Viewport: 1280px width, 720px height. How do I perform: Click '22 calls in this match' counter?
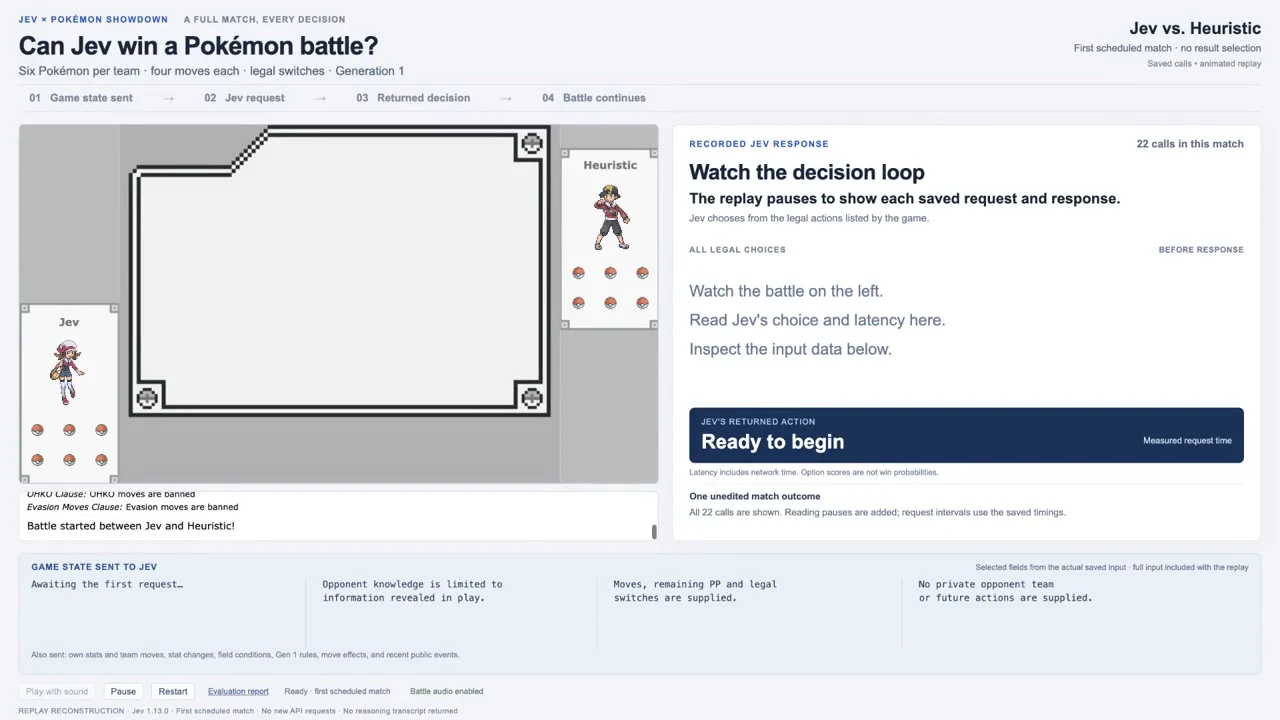[1190, 144]
